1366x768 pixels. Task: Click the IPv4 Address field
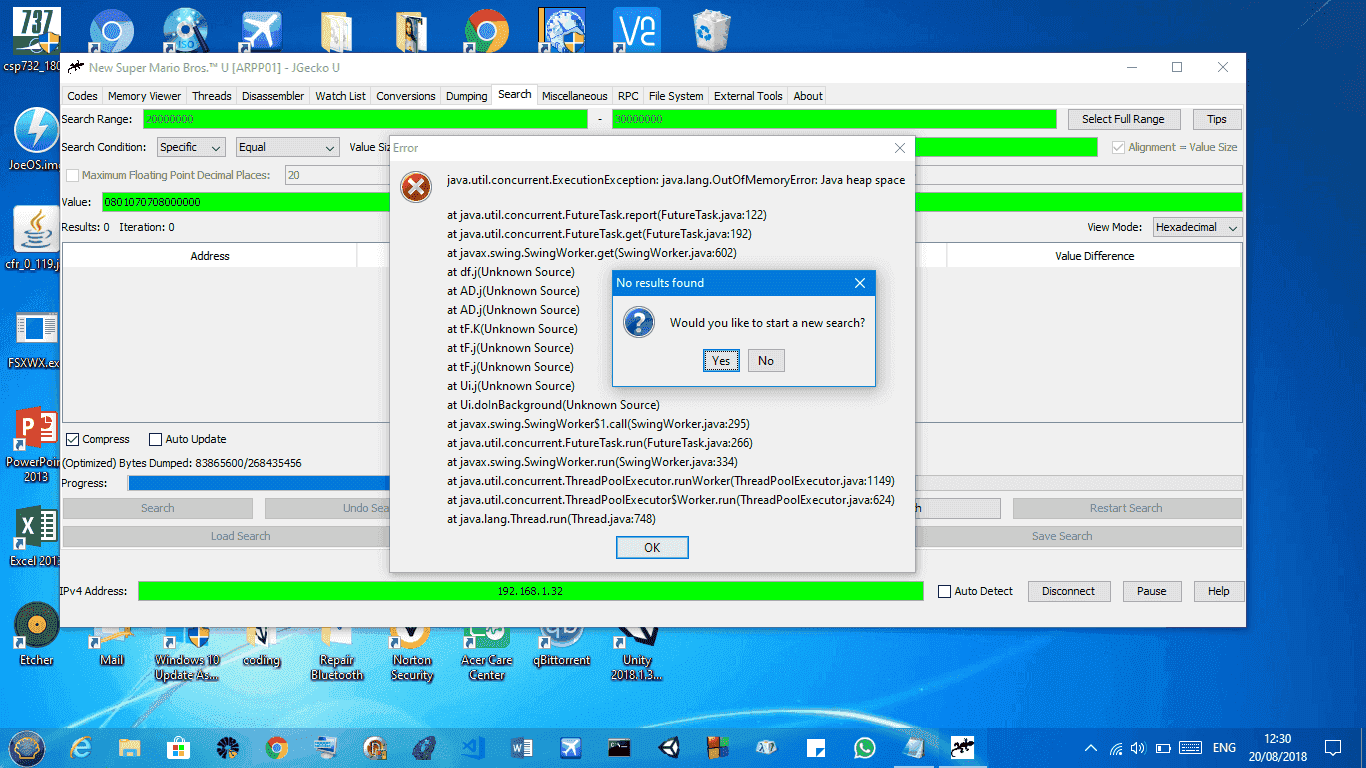(531, 591)
